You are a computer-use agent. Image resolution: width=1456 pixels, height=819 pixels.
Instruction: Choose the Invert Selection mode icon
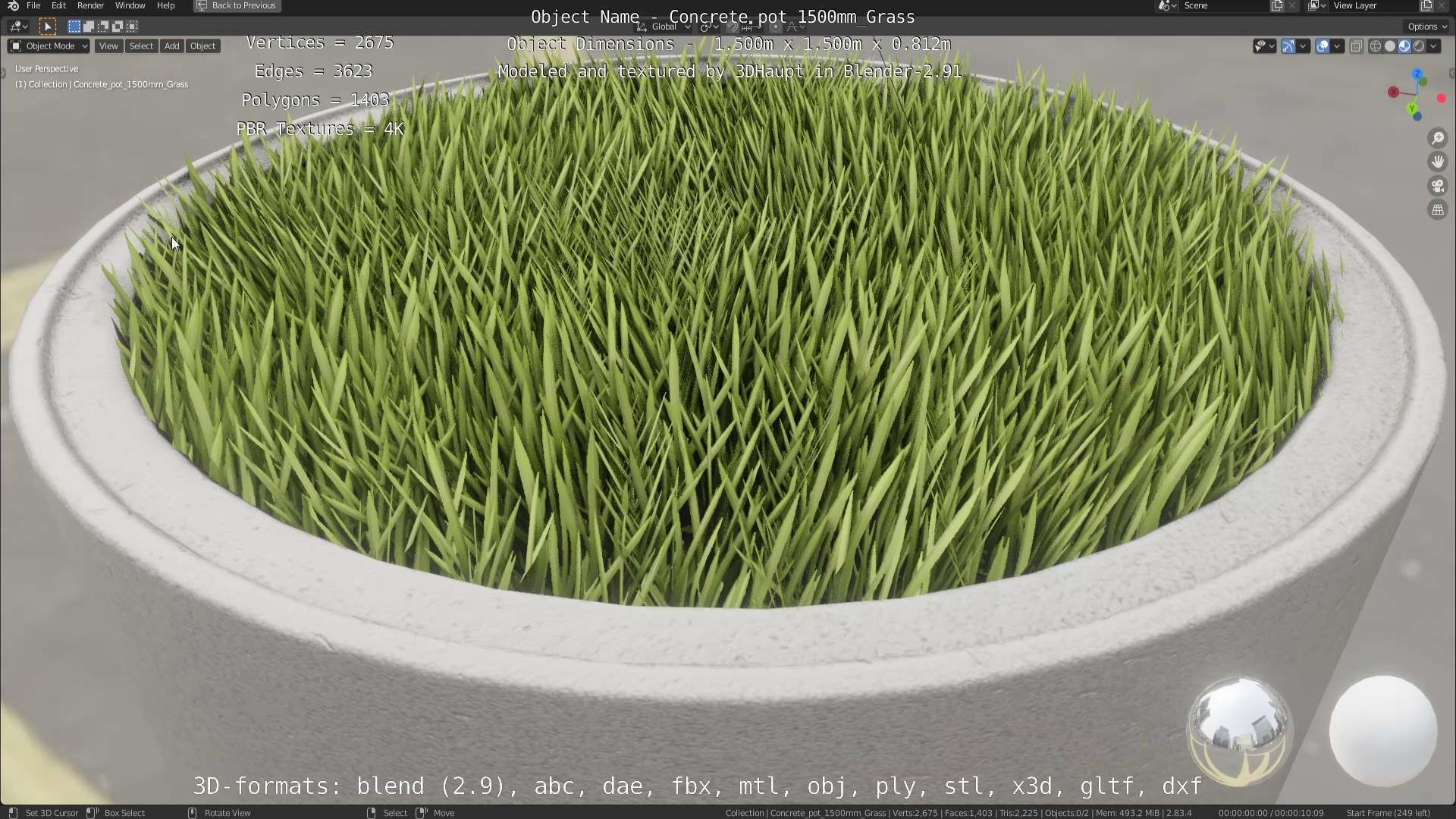coord(117,27)
